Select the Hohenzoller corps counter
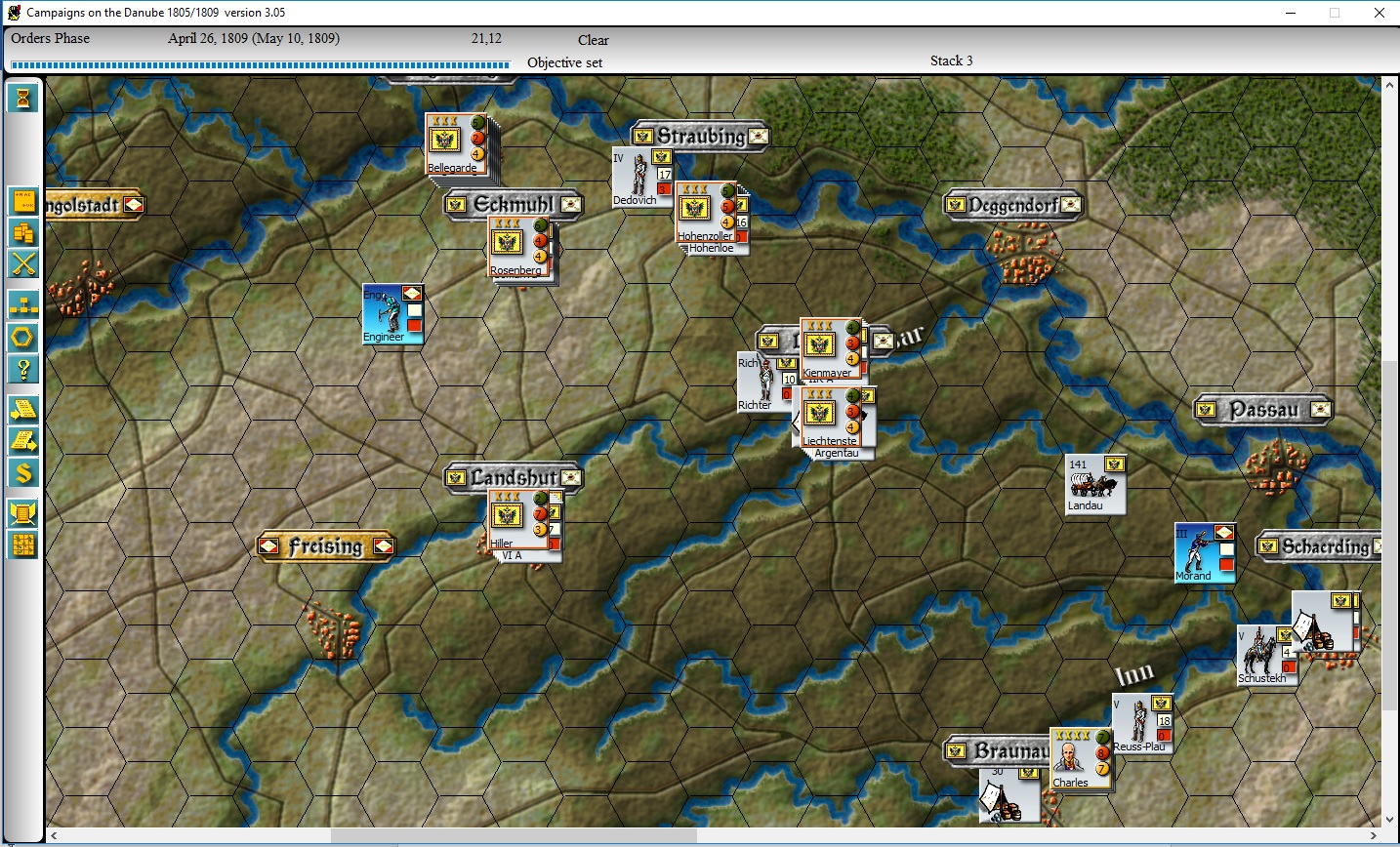Image resolution: width=1400 pixels, height=847 pixels. [706, 212]
